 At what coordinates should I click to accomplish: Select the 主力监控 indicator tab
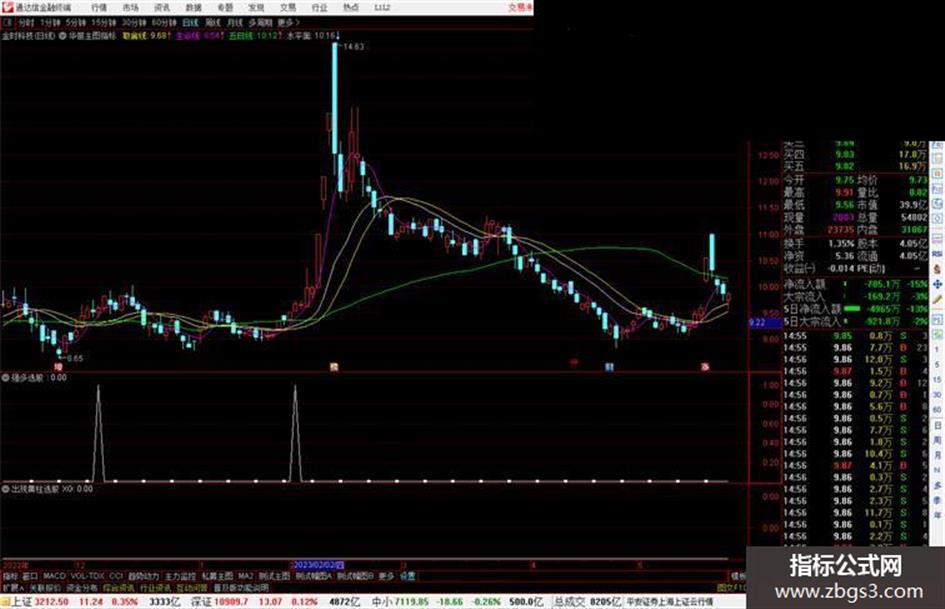pos(180,576)
